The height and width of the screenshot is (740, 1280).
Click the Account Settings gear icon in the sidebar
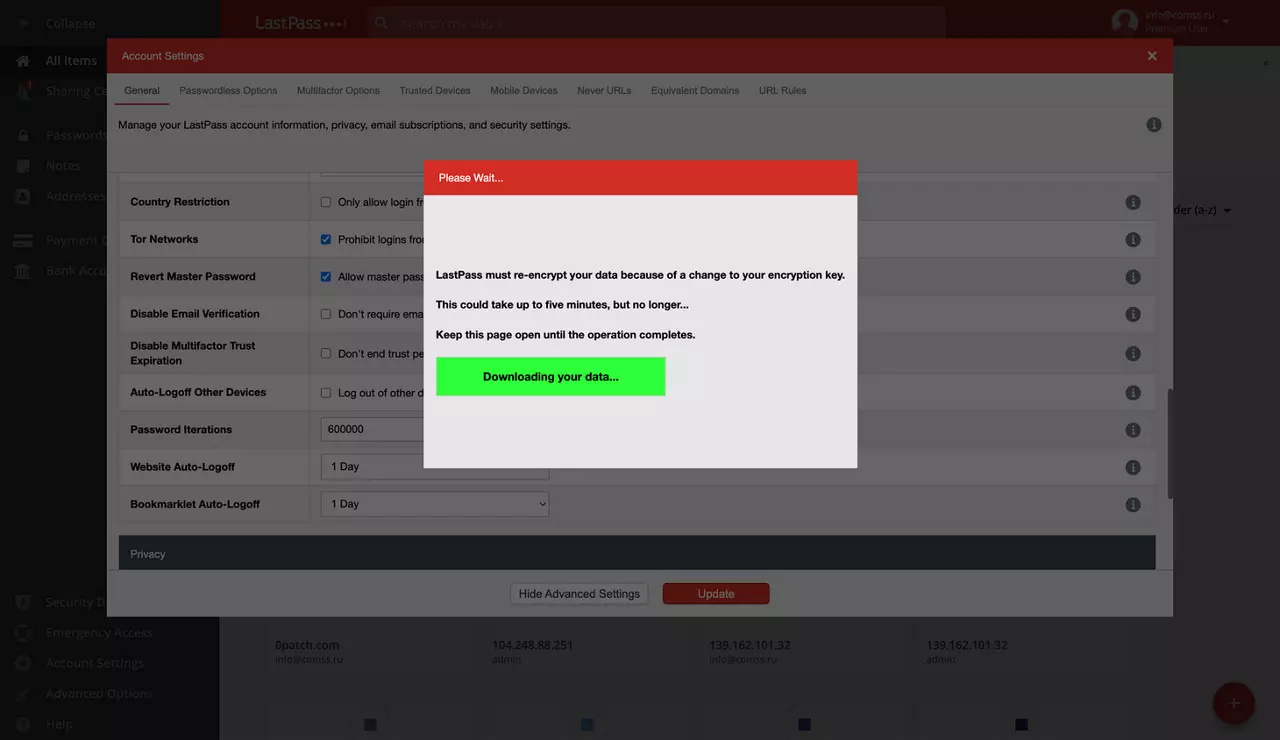click(23, 663)
